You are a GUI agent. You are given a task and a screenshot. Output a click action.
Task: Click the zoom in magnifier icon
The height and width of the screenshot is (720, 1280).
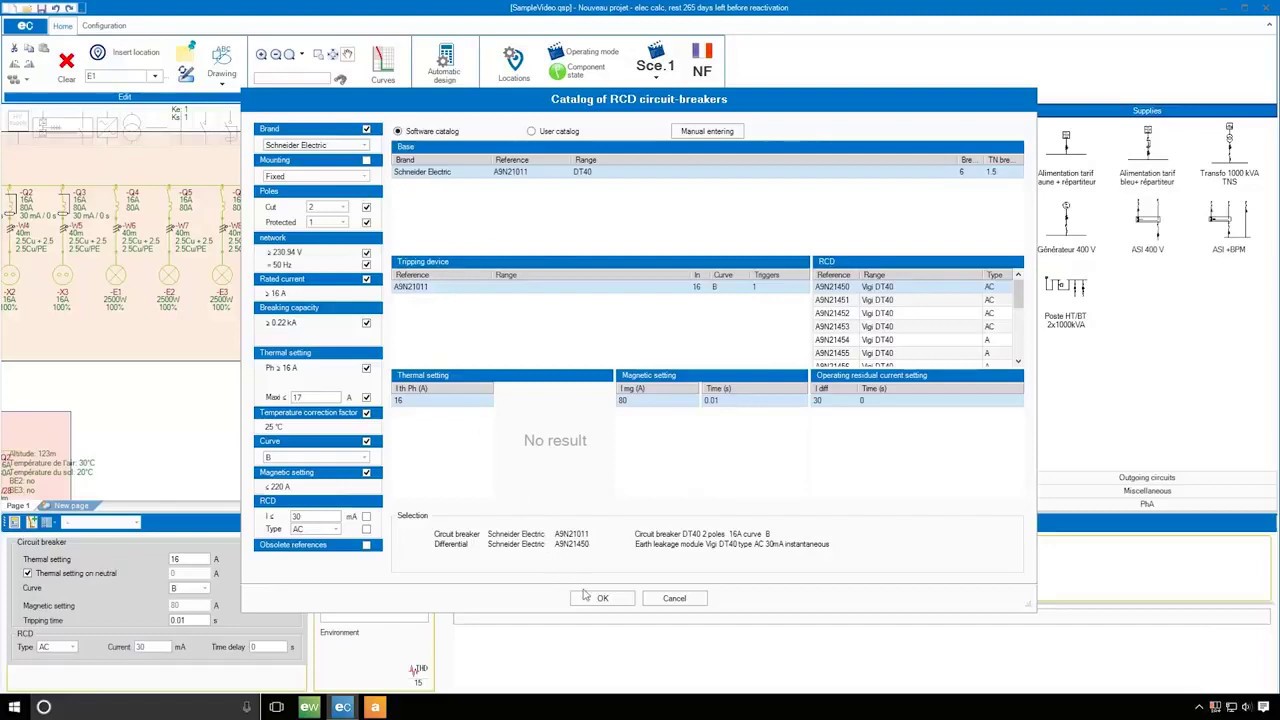(261, 54)
